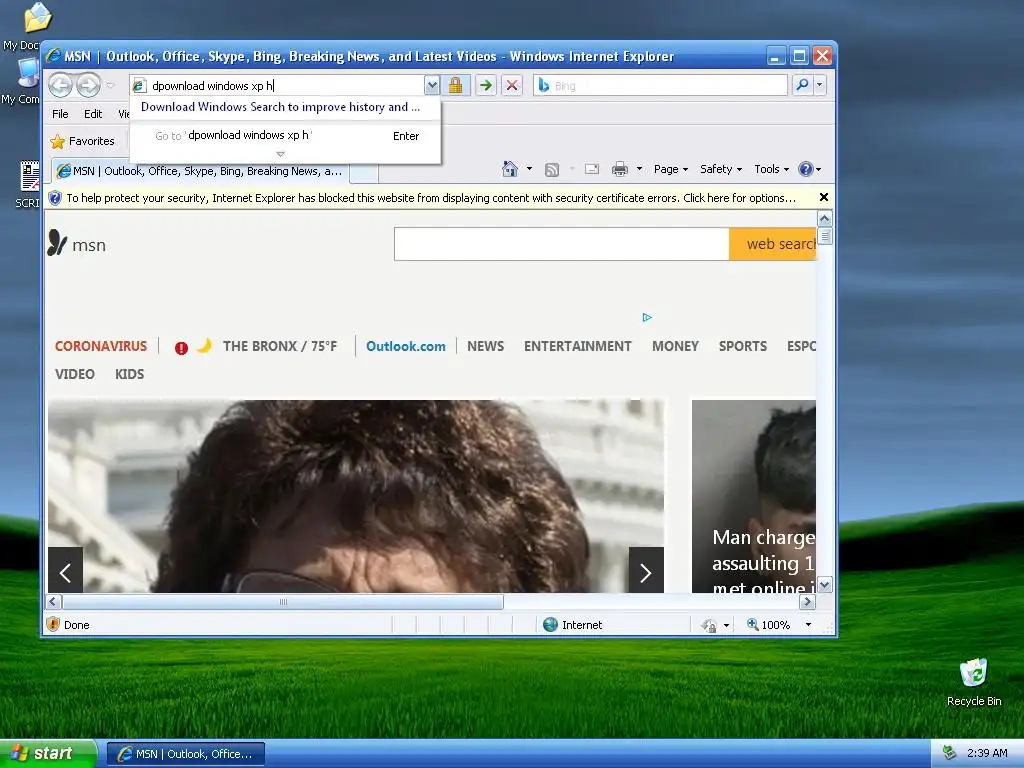Click the KIDS navigation link
This screenshot has height=768, width=1024.
[129, 374]
